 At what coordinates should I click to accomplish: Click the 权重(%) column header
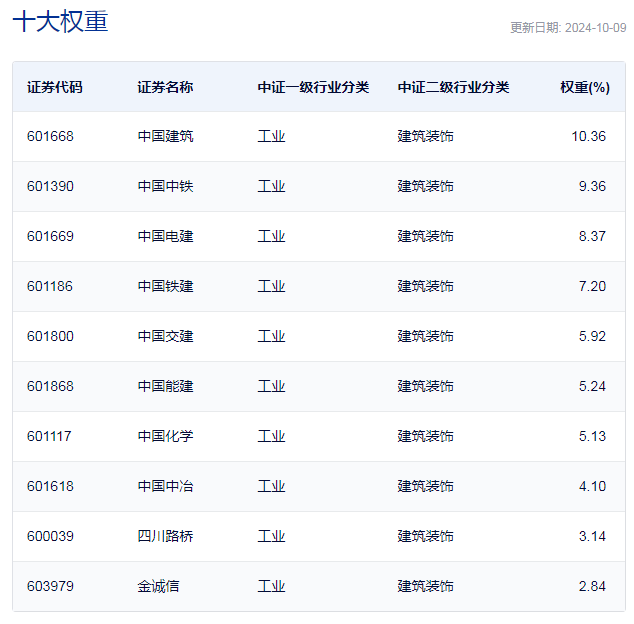pyautogui.click(x=585, y=87)
